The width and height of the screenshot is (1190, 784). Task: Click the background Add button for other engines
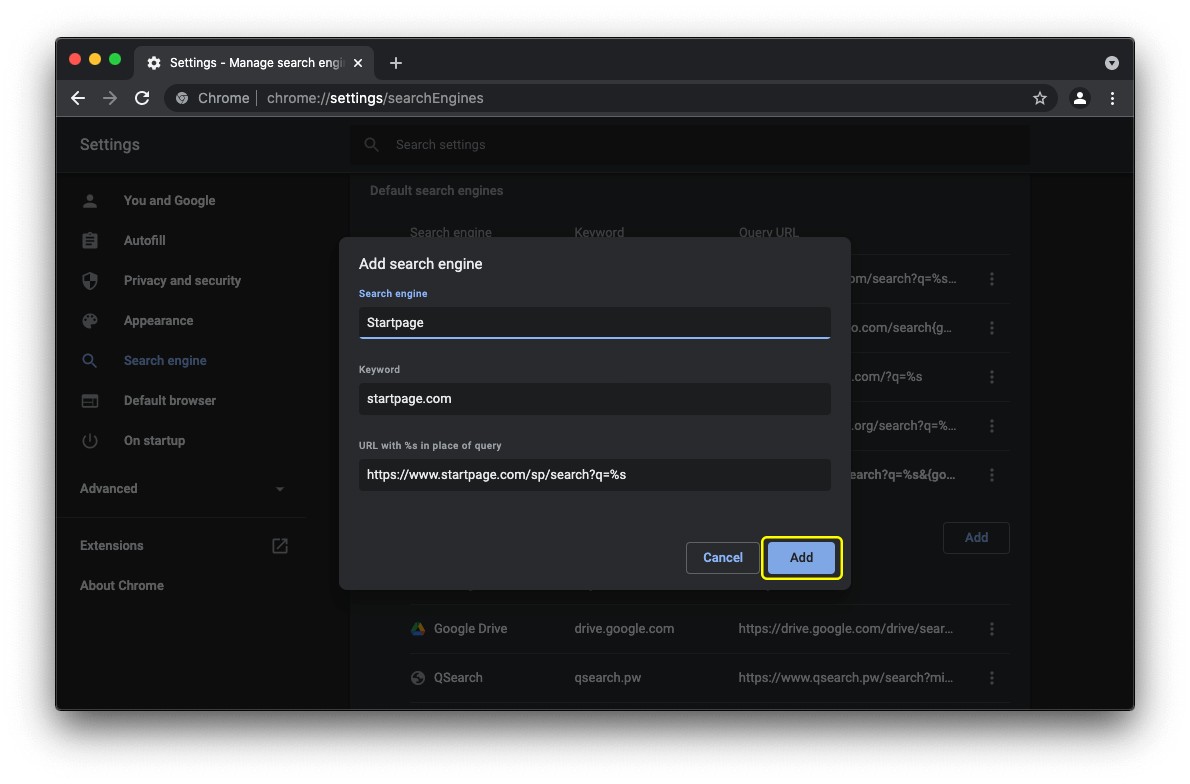(x=976, y=538)
